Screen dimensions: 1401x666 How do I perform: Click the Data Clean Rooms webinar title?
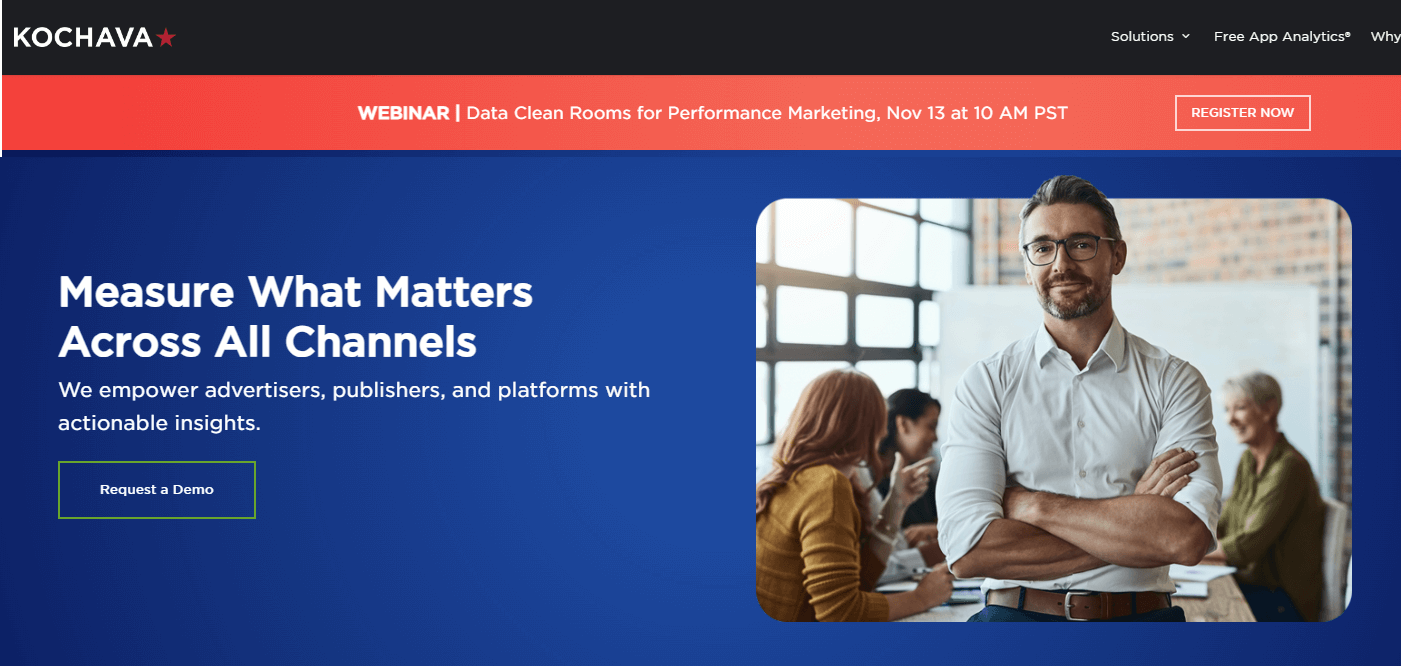tap(767, 113)
